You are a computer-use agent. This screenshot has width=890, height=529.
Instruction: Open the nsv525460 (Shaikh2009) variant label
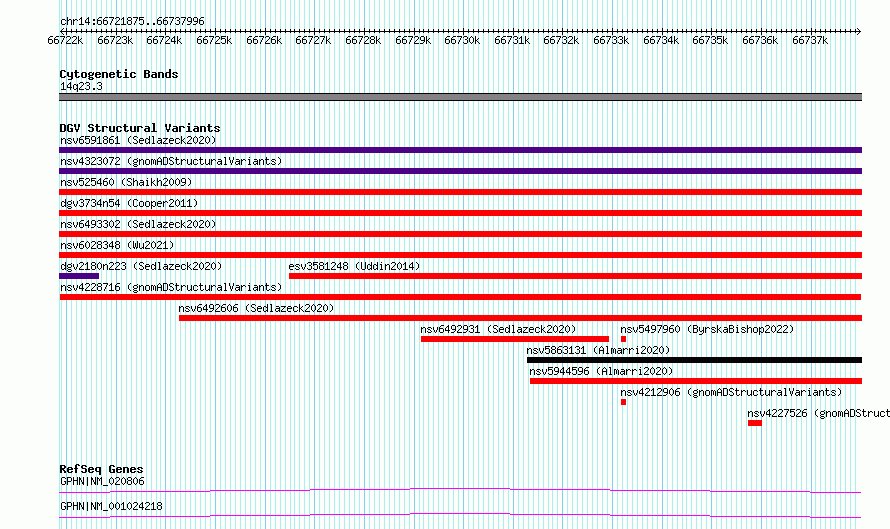pos(126,182)
